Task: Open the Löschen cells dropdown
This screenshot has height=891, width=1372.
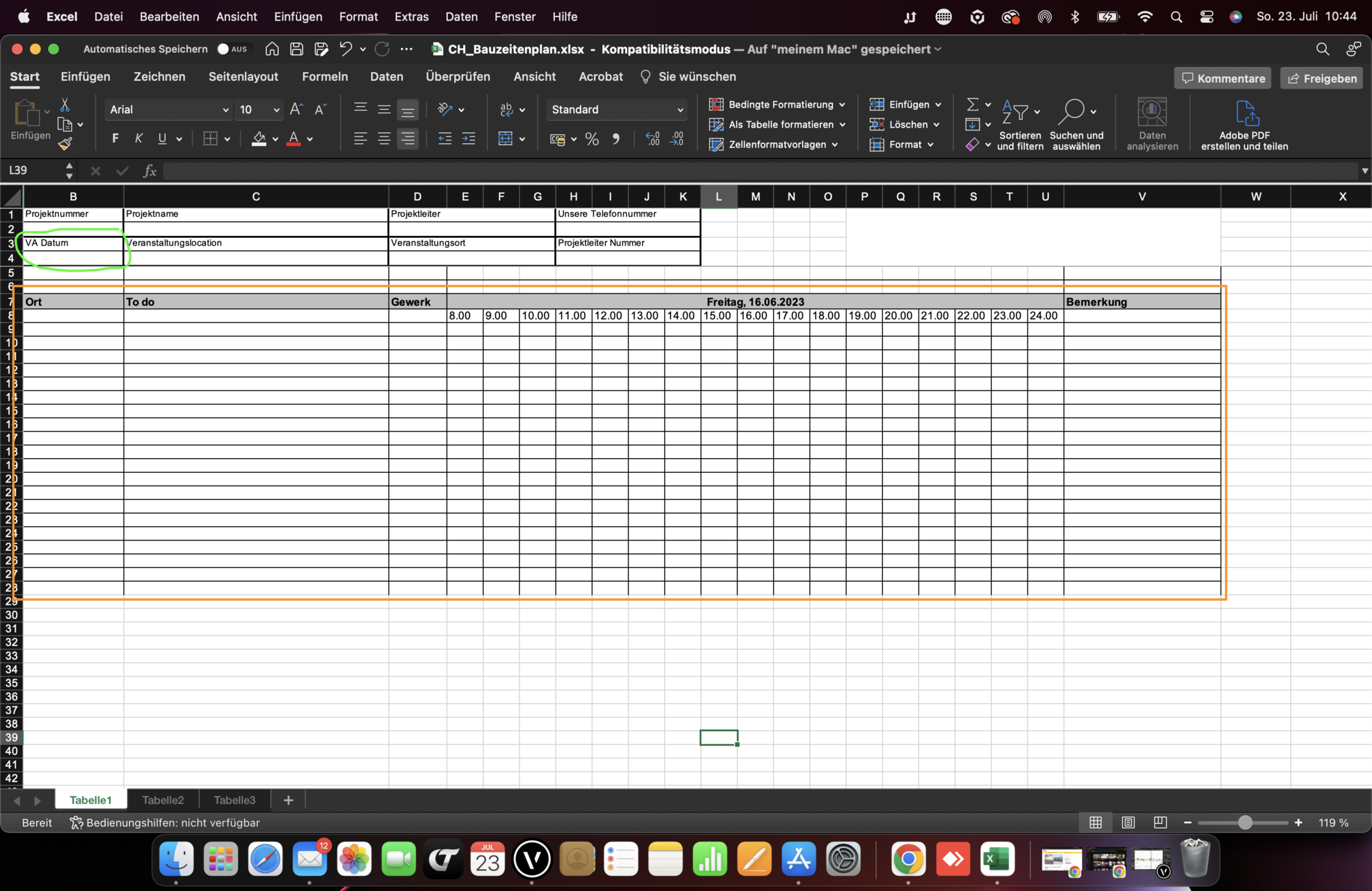Action: 904,124
